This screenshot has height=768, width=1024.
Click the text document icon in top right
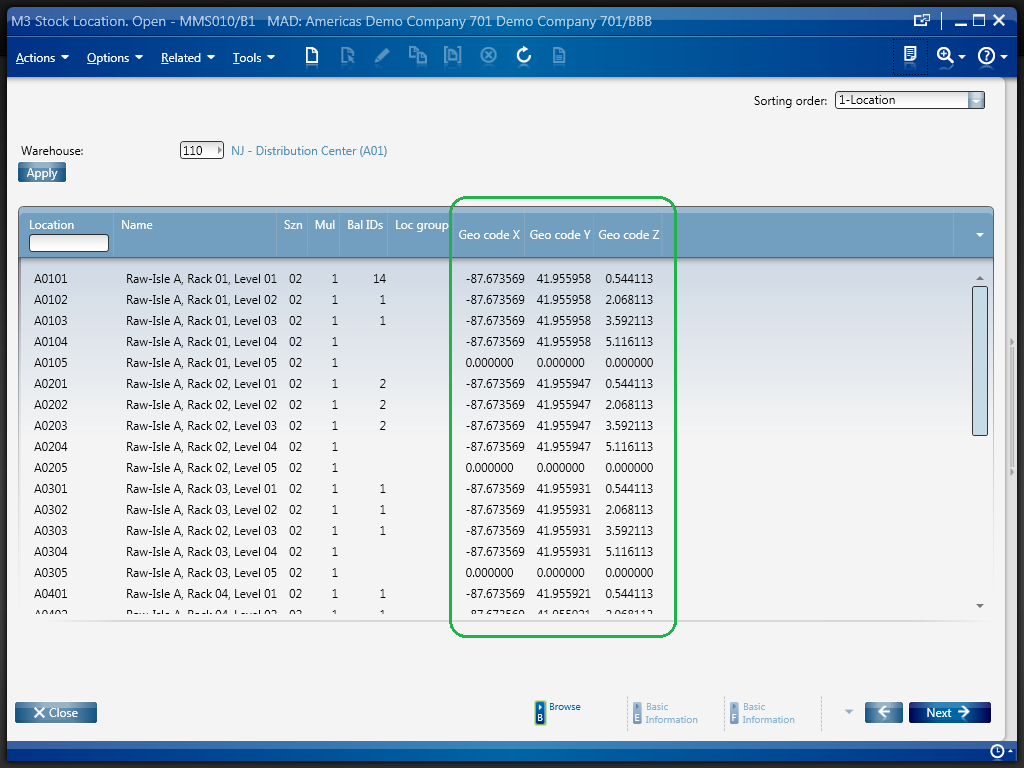[910, 55]
